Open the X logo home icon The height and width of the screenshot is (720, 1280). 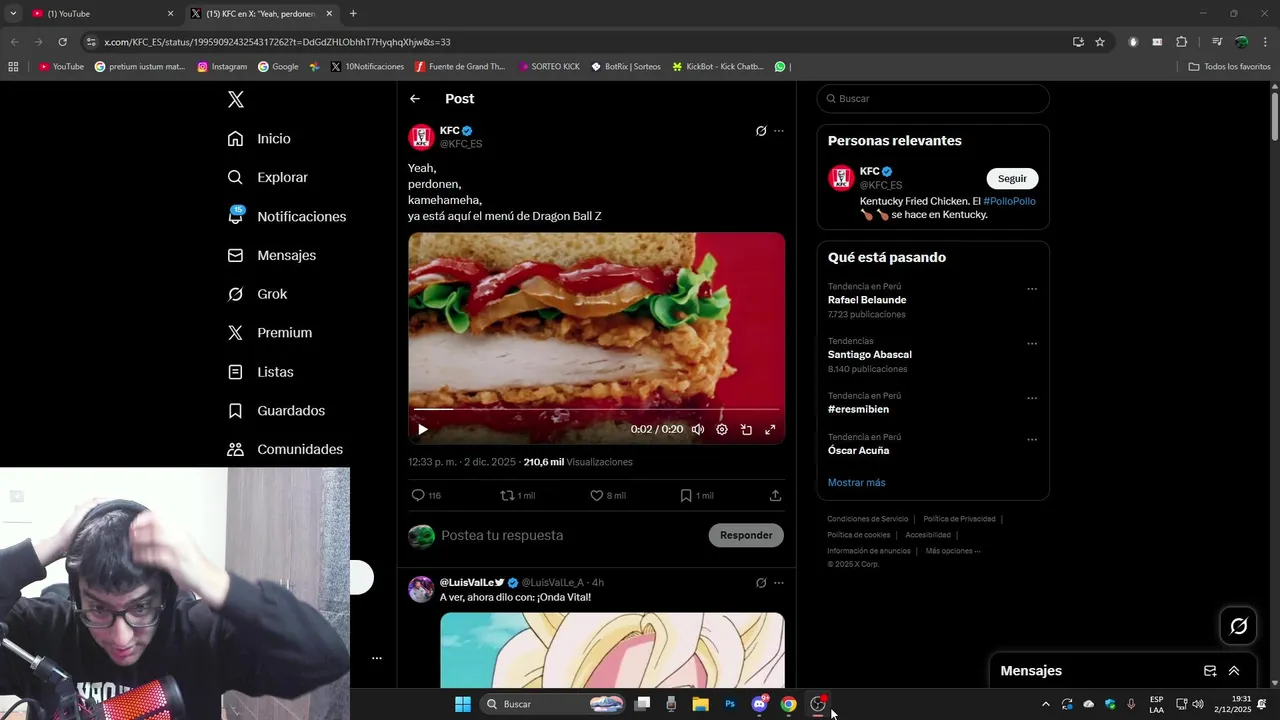tap(236, 99)
